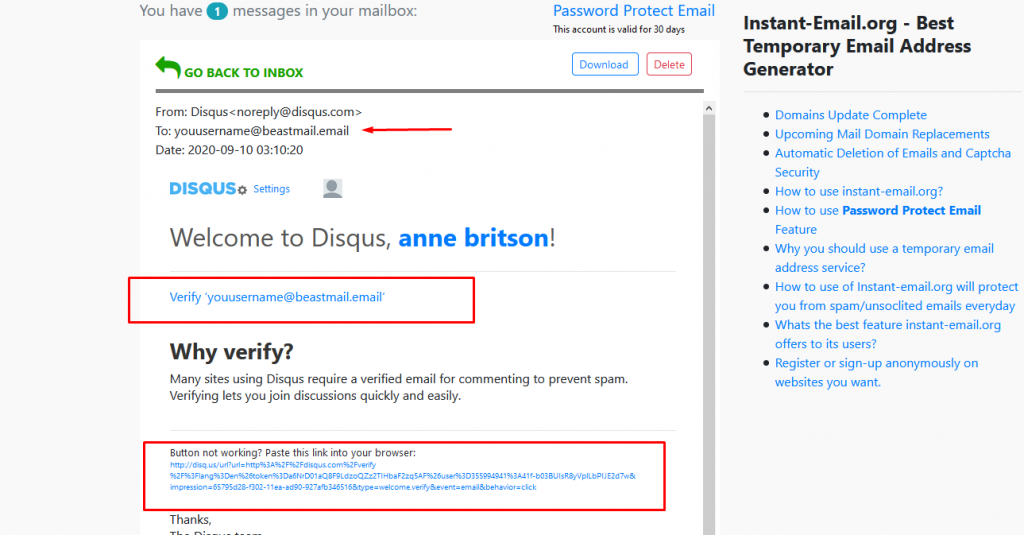This screenshot has width=1024, height=535.
Task: Click the green back arrow icon
Action: point(168,67)
